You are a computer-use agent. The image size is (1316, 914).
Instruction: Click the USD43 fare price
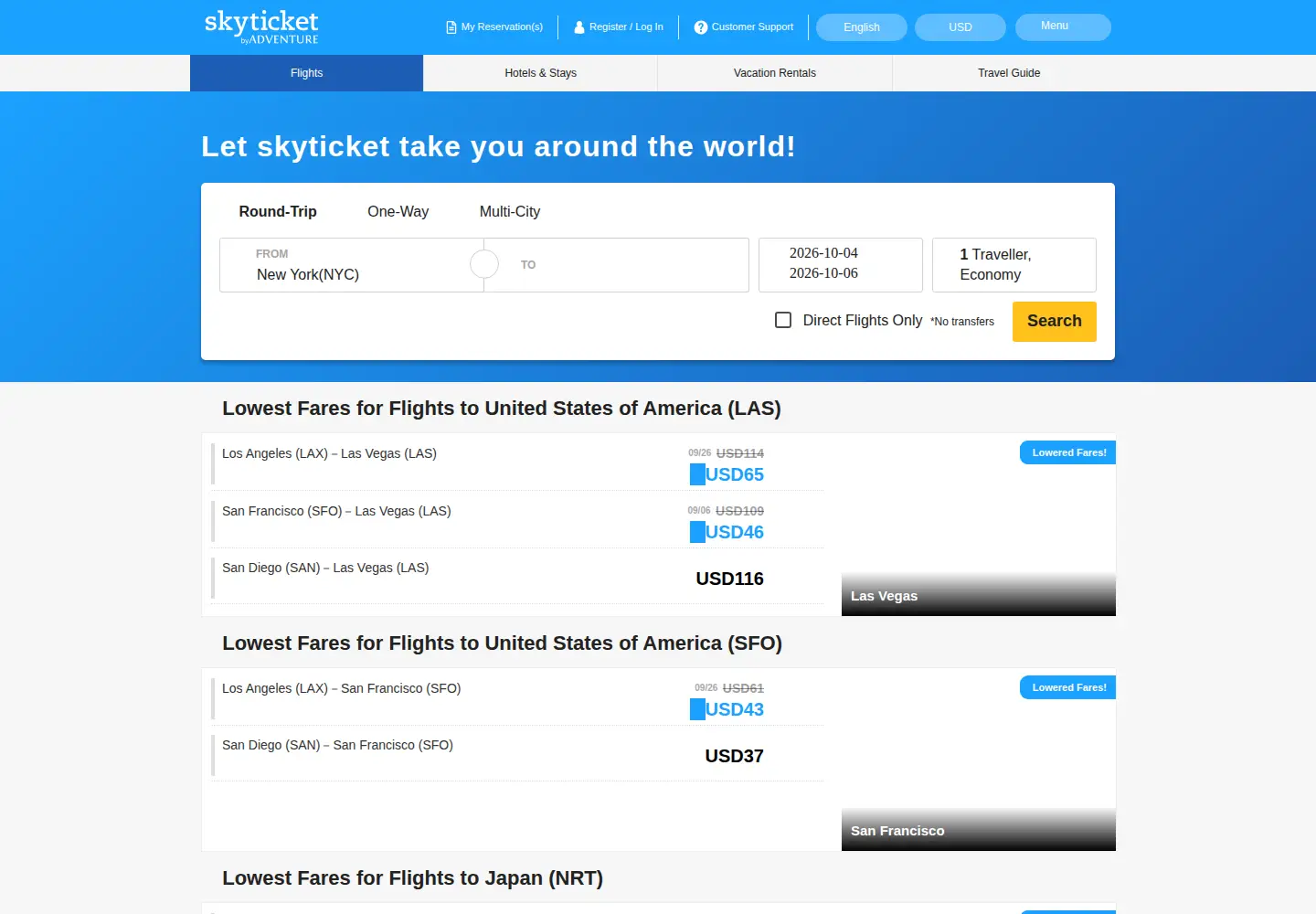734,709
